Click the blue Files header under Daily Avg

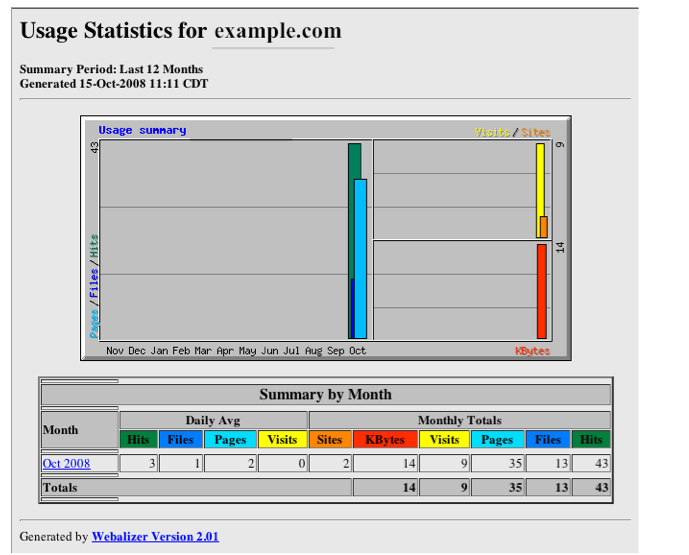coord(180,439)
